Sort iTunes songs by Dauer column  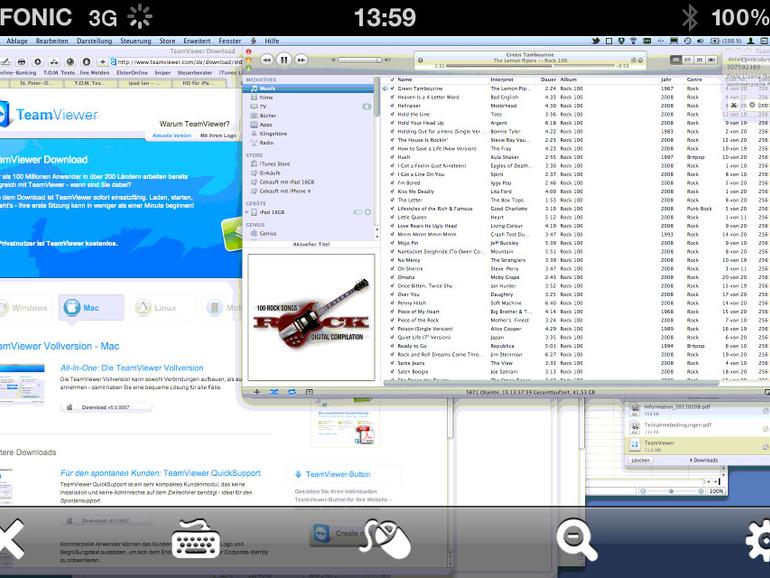click(548, 79)
